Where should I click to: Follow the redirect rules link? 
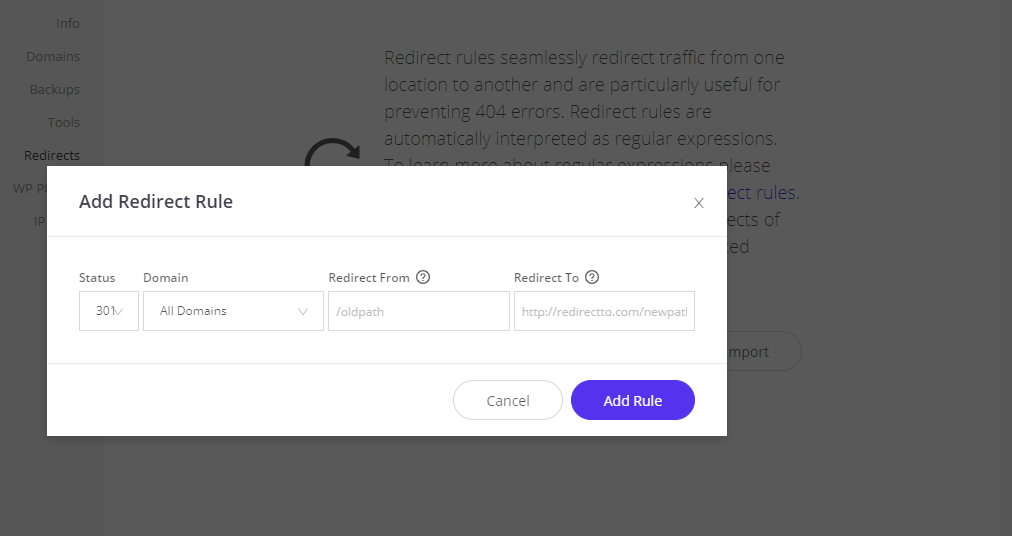click(x=762, y=192)
